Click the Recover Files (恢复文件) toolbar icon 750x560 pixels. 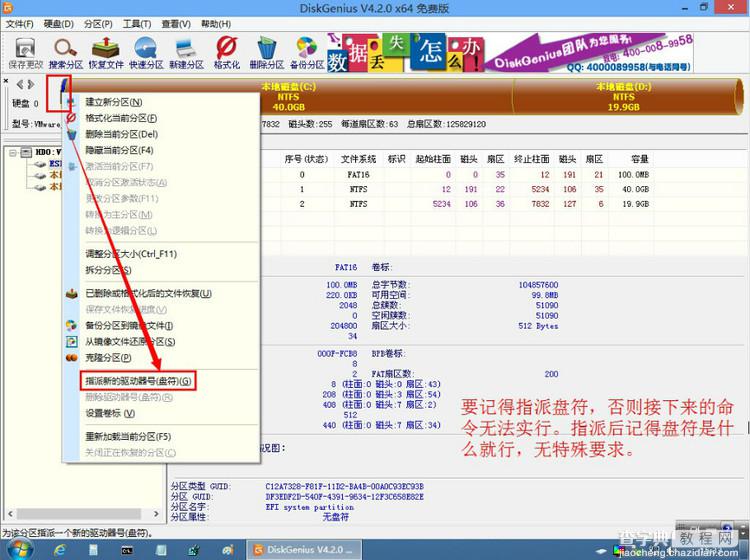106,53
